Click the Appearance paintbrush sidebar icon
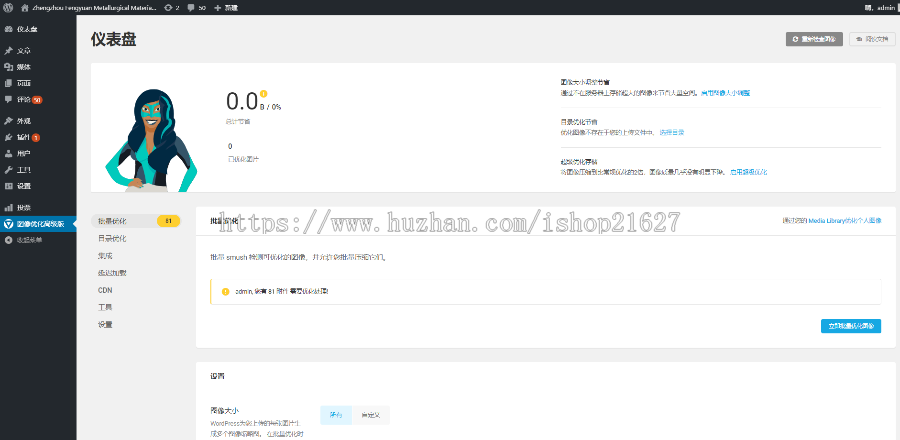This screenshot has width=900, height=440. (9, 121)
